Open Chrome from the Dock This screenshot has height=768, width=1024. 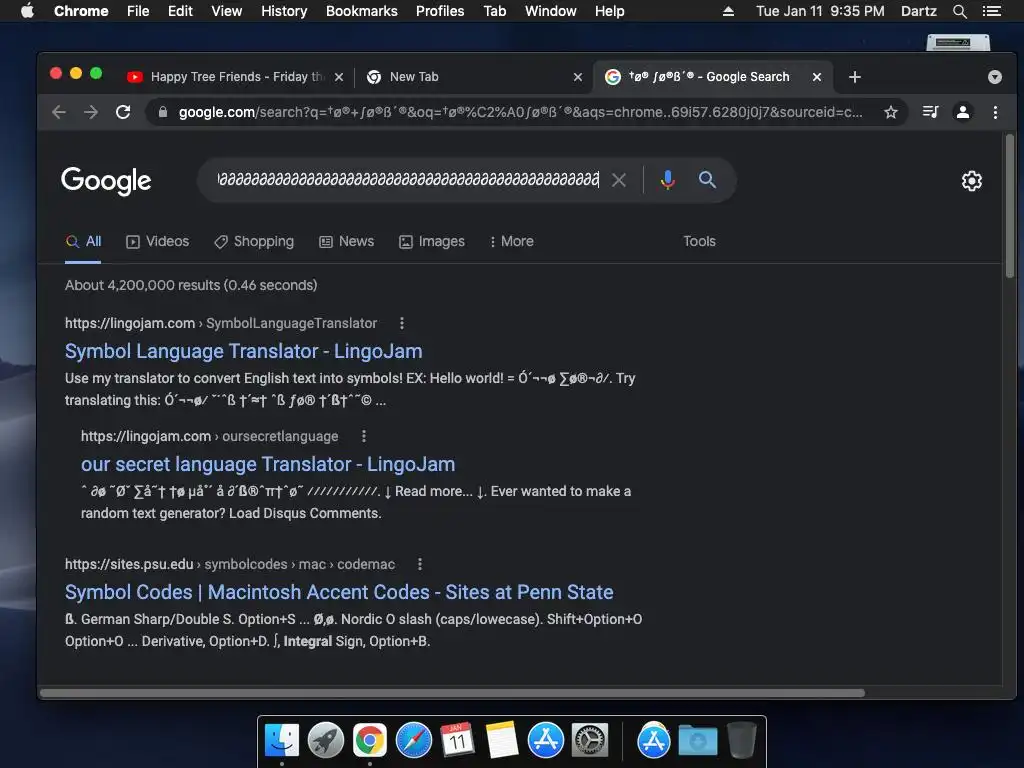click(370, 741)
